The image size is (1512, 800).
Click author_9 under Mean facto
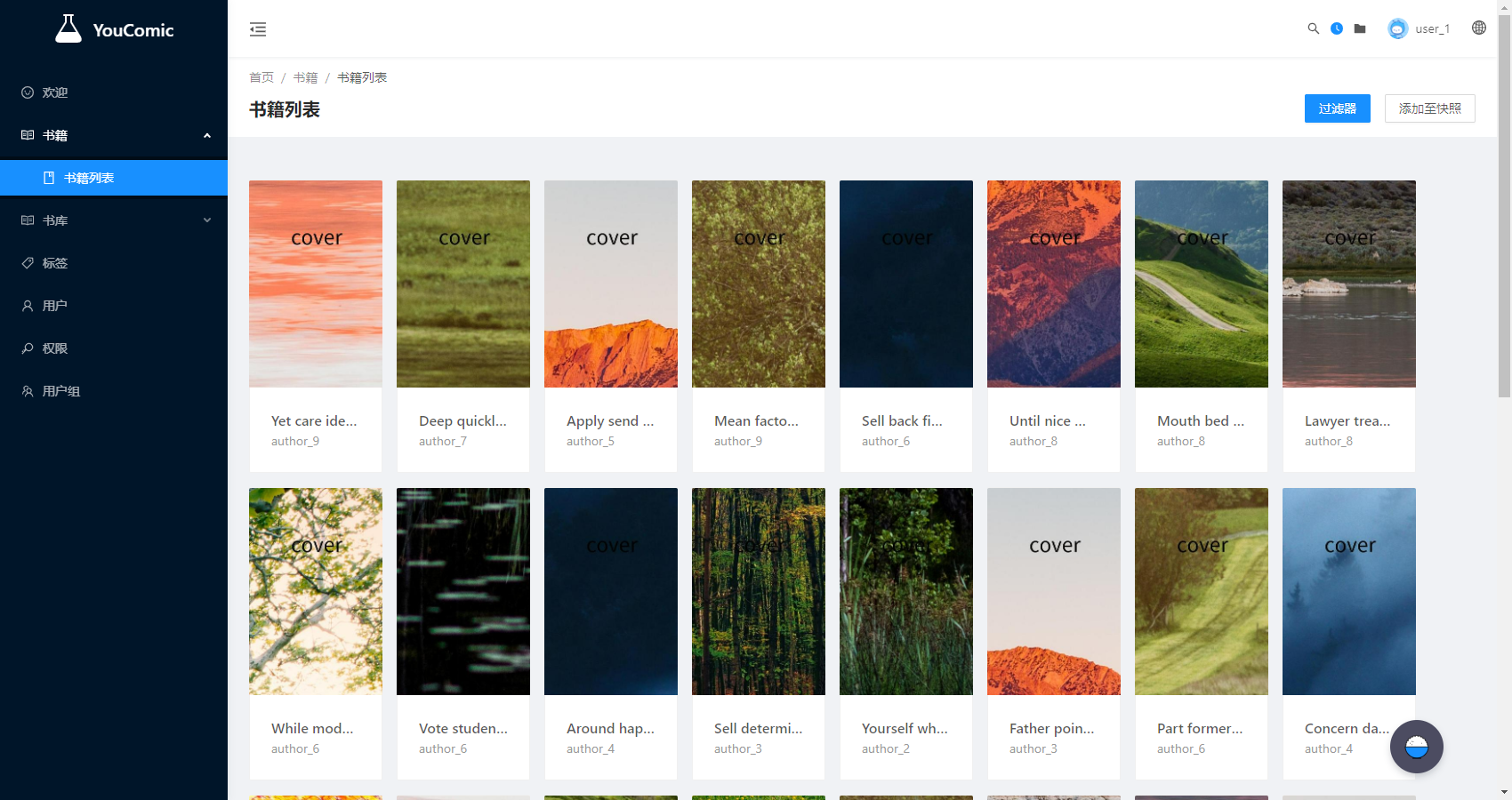(x=738, y=441)
